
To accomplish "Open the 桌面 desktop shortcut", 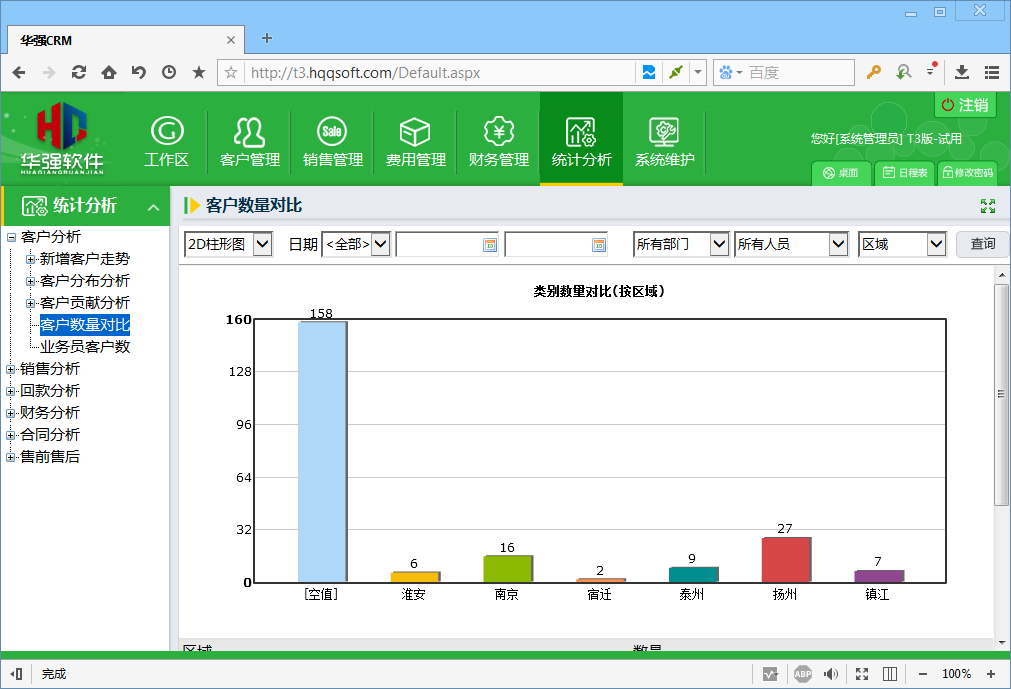I will (841, 173).
